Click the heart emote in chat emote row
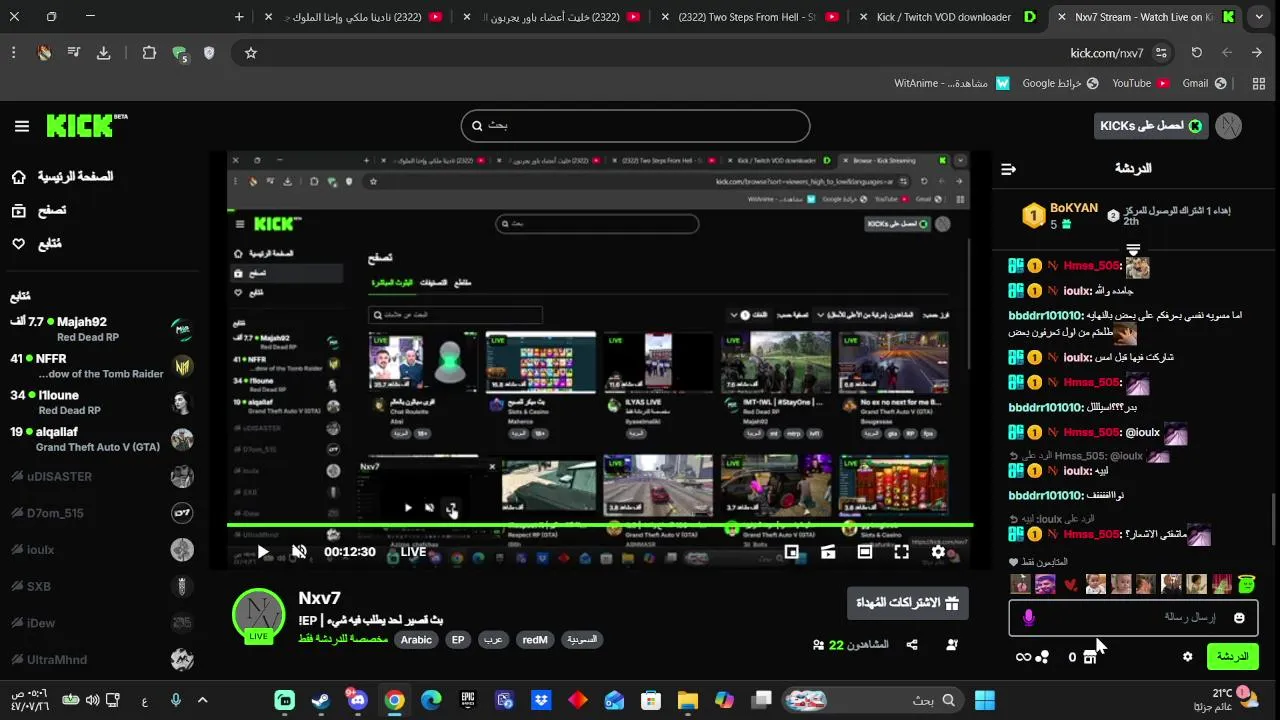 [1071, 584]
